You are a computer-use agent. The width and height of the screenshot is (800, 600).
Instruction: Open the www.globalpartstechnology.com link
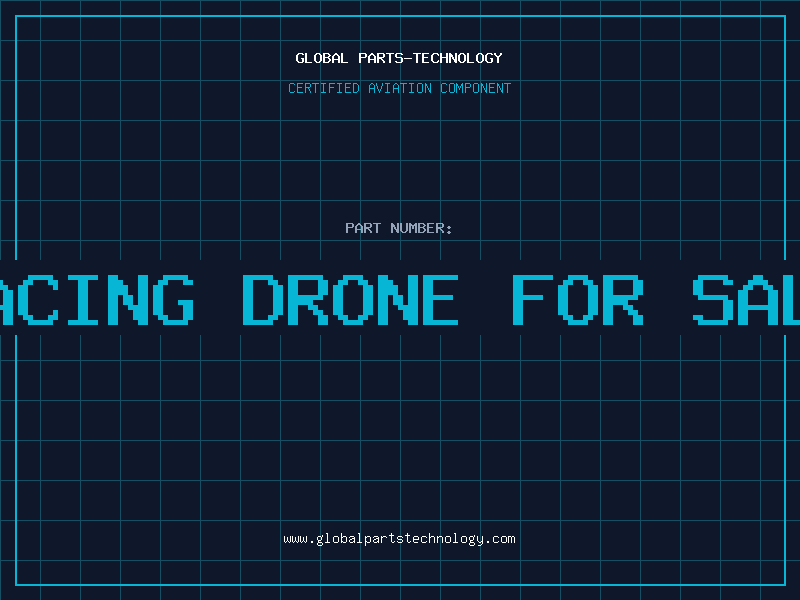(399, 539)
